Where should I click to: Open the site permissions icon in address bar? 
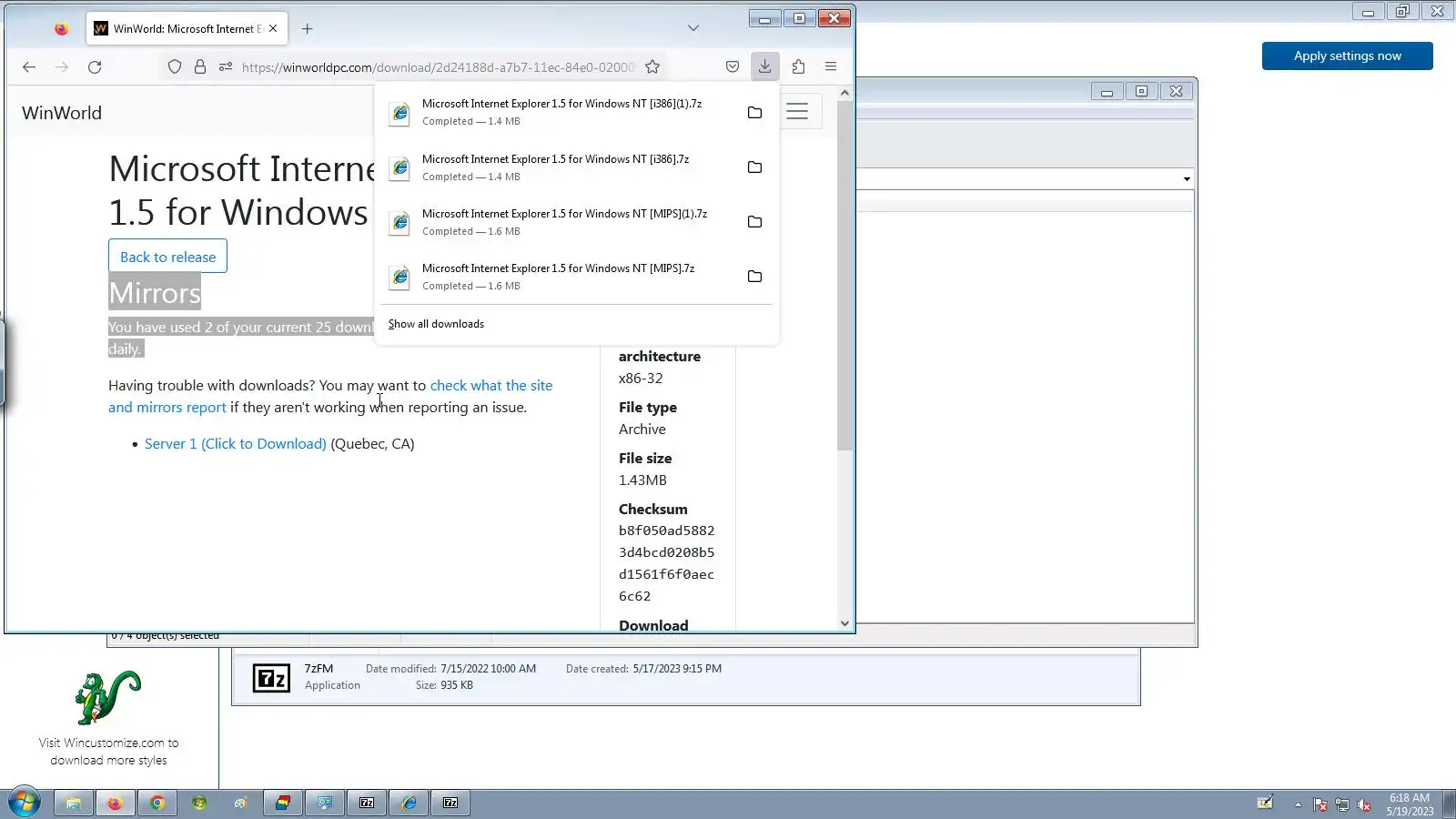click(x=226, y=66)
